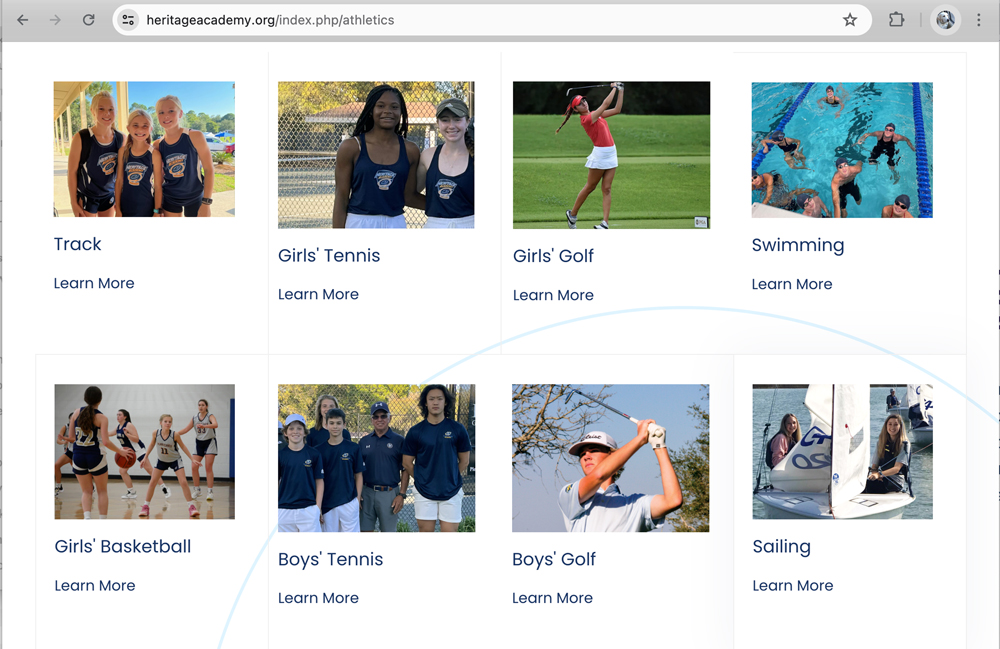Click the Sailing heading link

click(781, 547)
